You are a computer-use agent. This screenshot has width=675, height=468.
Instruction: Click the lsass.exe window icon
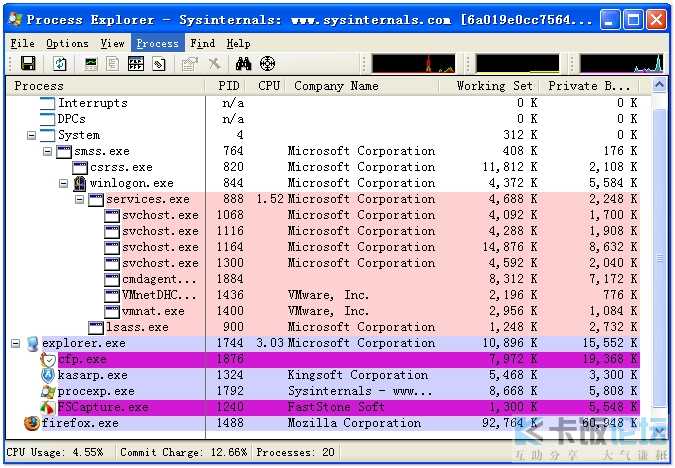96,328
